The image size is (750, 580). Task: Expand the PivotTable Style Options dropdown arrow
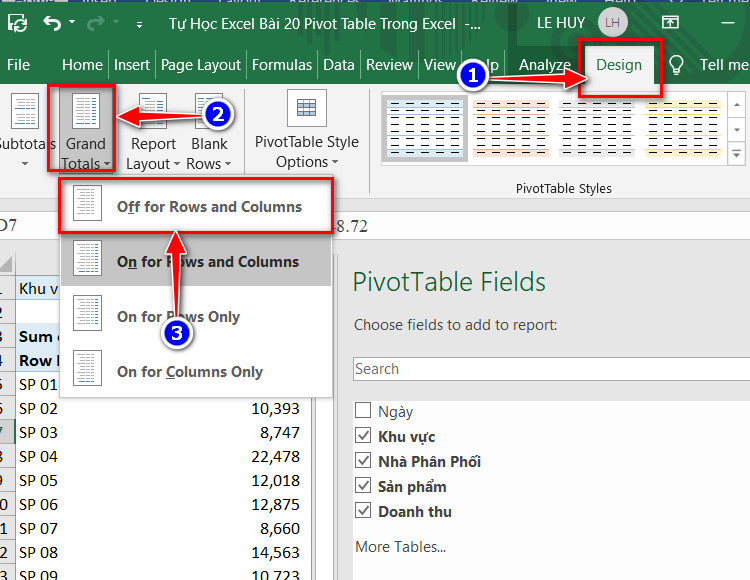[x=334, y=162]
